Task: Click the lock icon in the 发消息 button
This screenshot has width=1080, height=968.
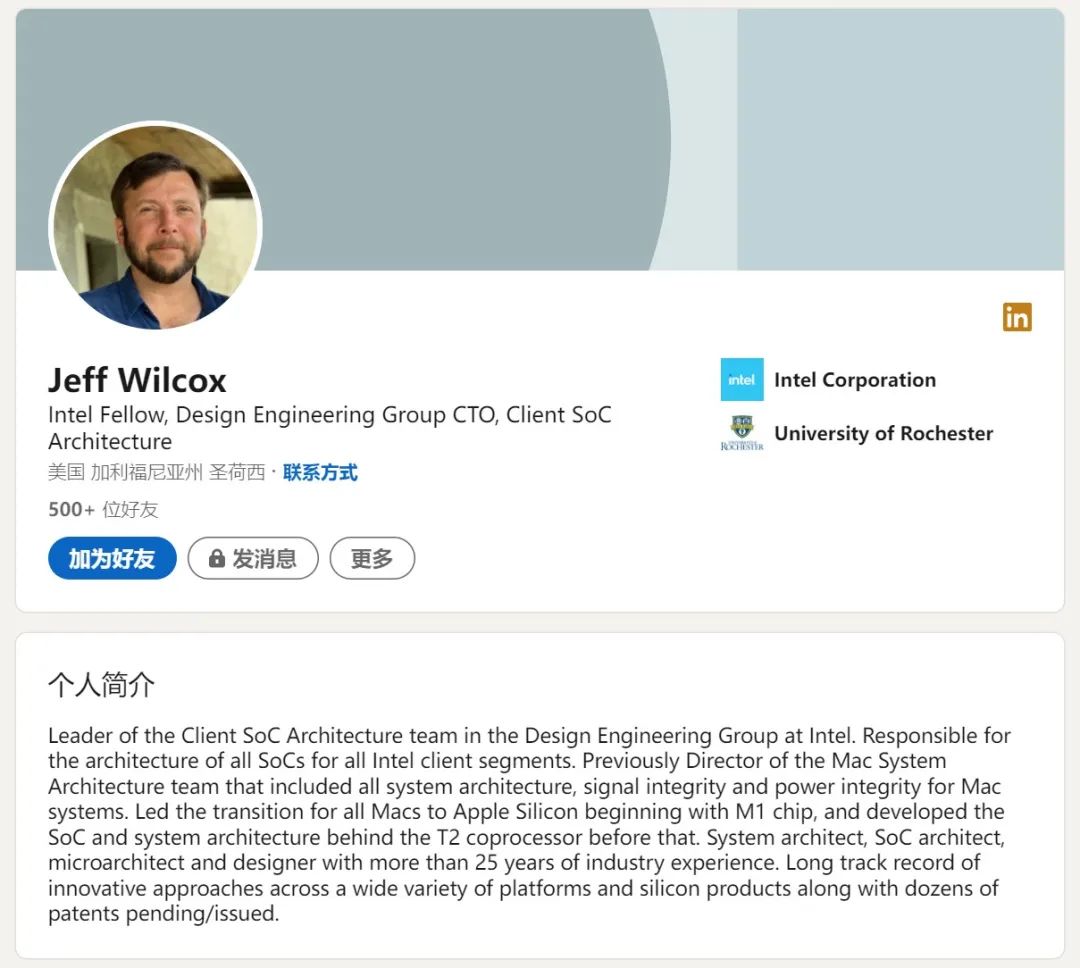Action: (x=216, y=559)
